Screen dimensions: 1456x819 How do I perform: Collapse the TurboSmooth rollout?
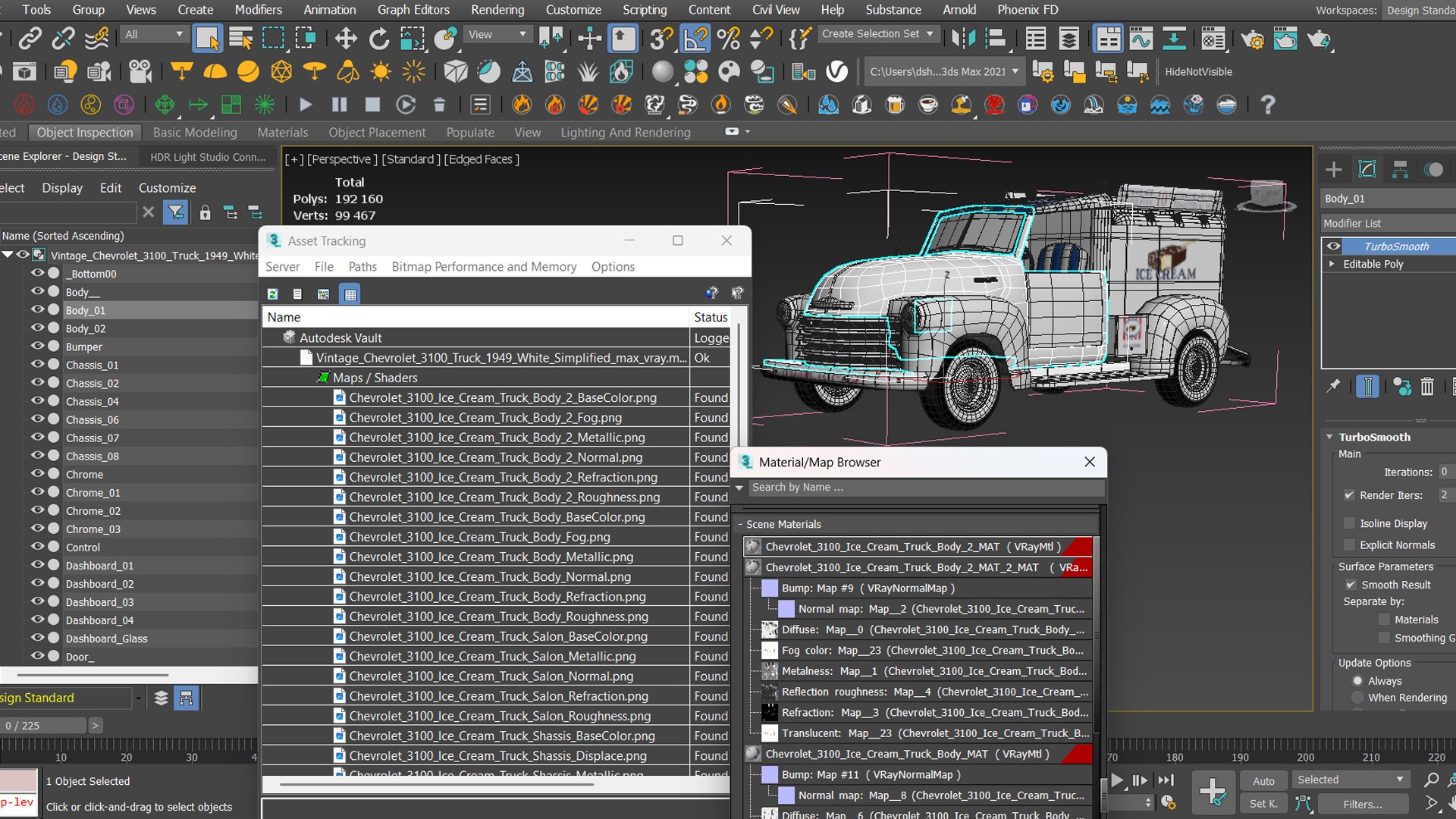[1329, 437]
